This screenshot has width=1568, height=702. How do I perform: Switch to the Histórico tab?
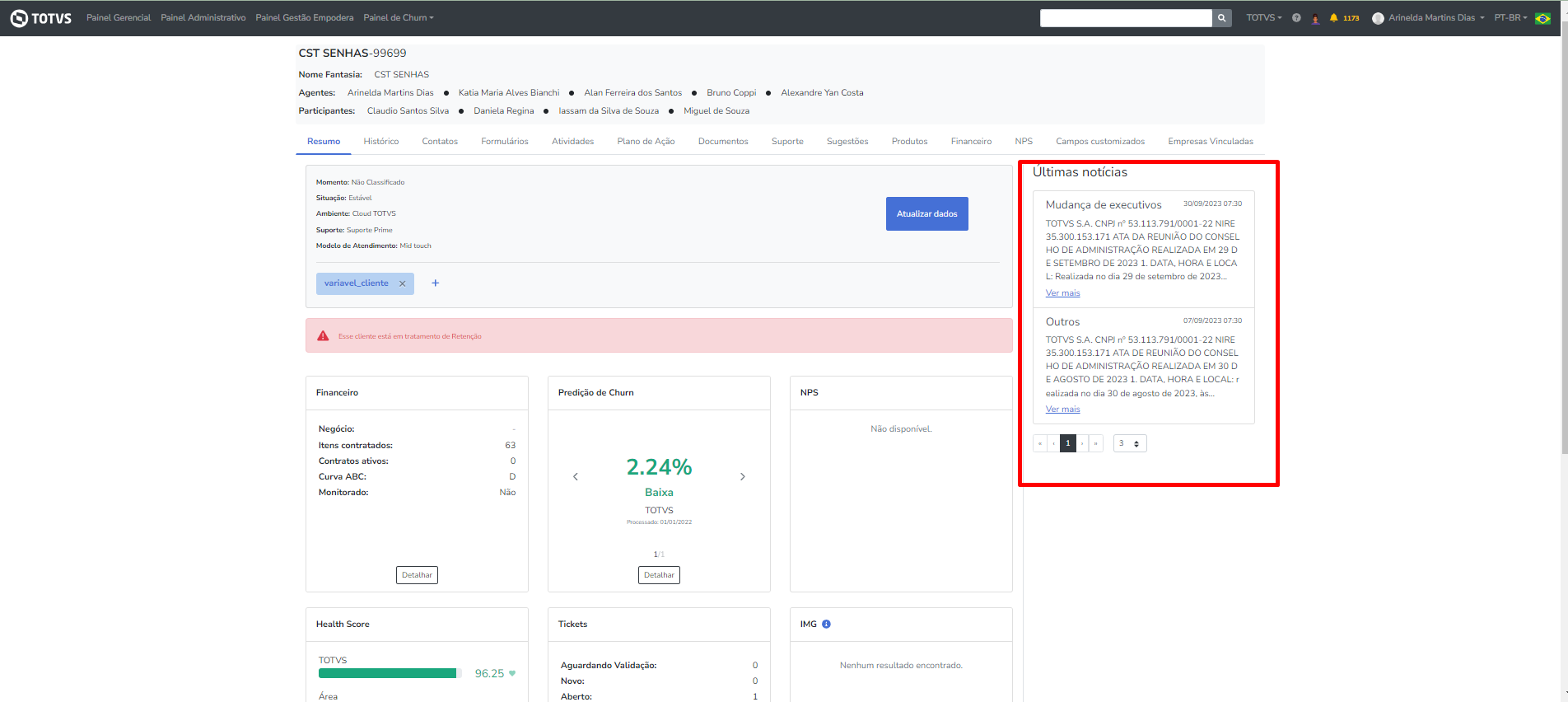pos(381,142)
